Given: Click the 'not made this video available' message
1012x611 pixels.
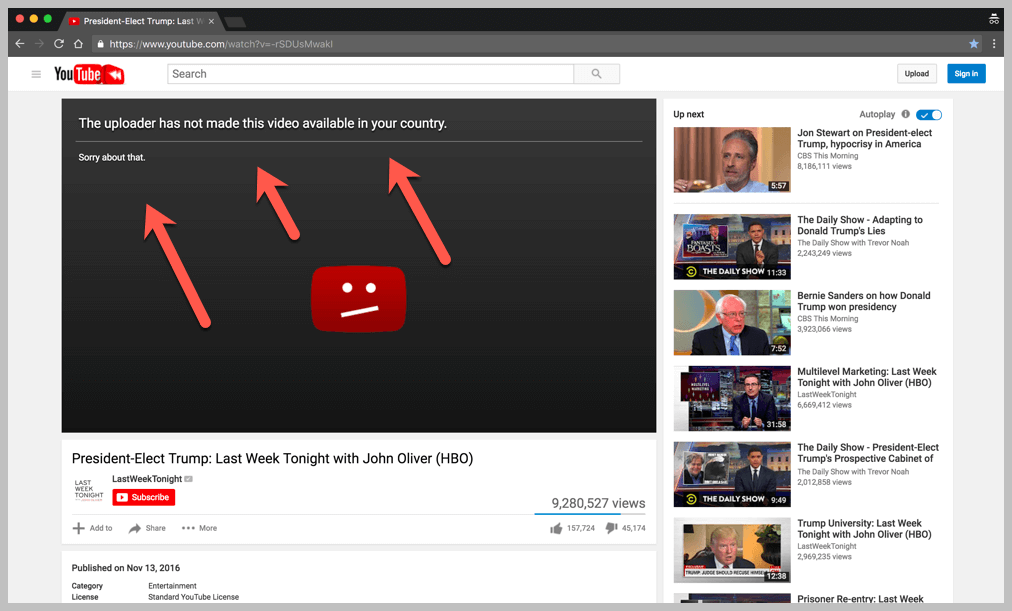Looking at the screenshot, I should [x=262, y=123].
